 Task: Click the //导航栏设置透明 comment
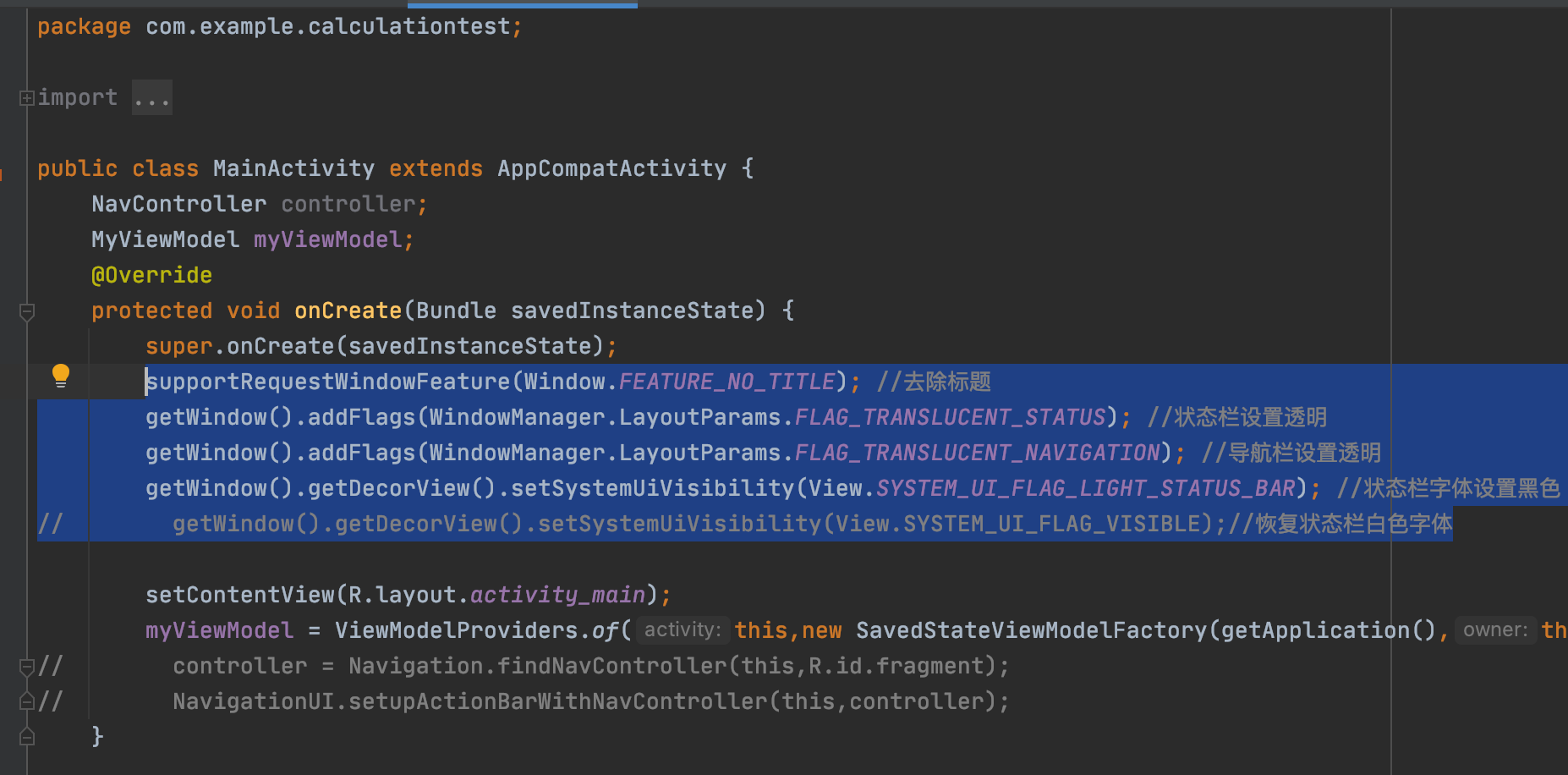pyautogui.click(x=1291, y=453)
